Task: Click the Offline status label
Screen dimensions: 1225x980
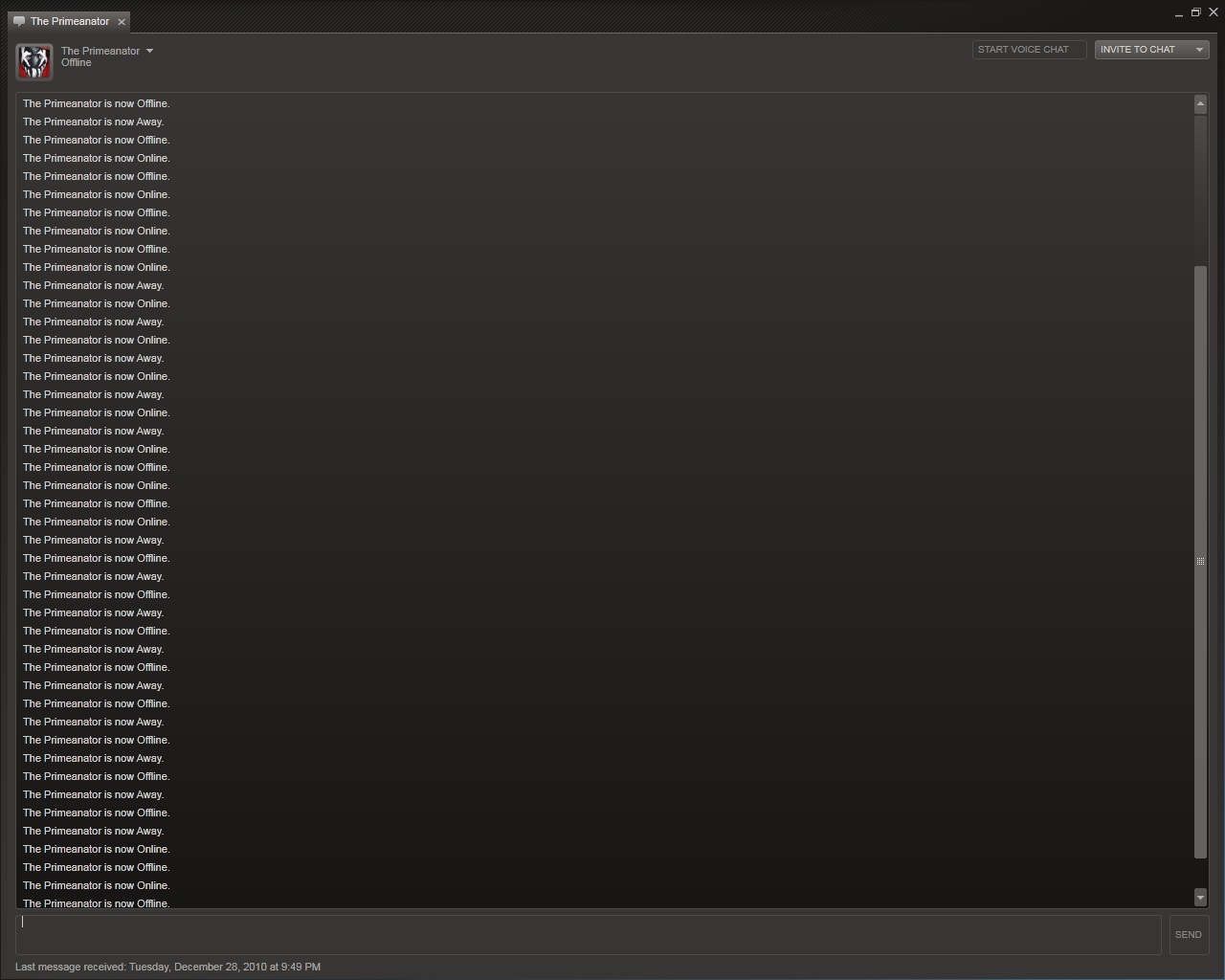Action: [x=76, y=62]
